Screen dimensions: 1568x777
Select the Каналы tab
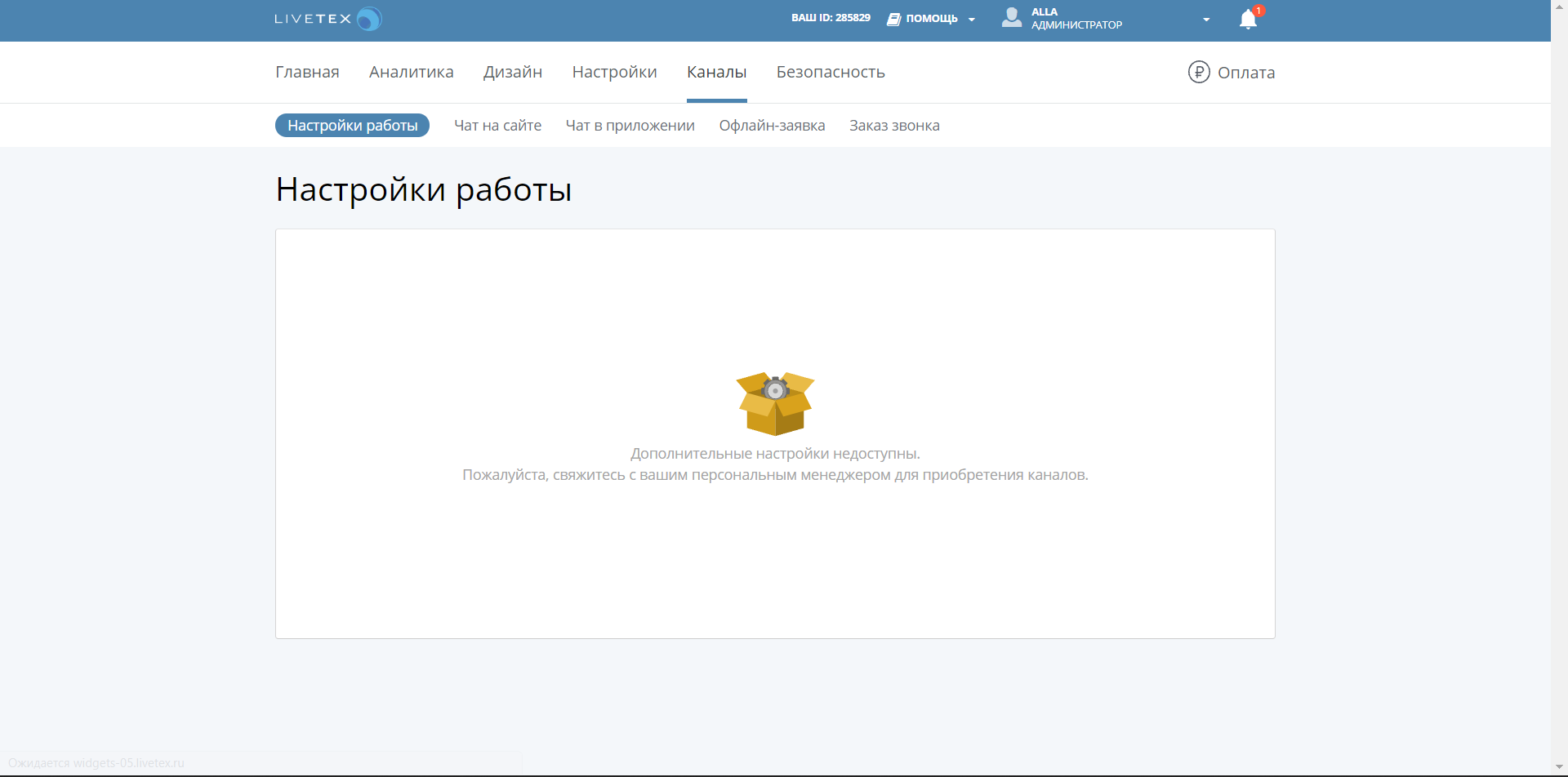point(717,72)
